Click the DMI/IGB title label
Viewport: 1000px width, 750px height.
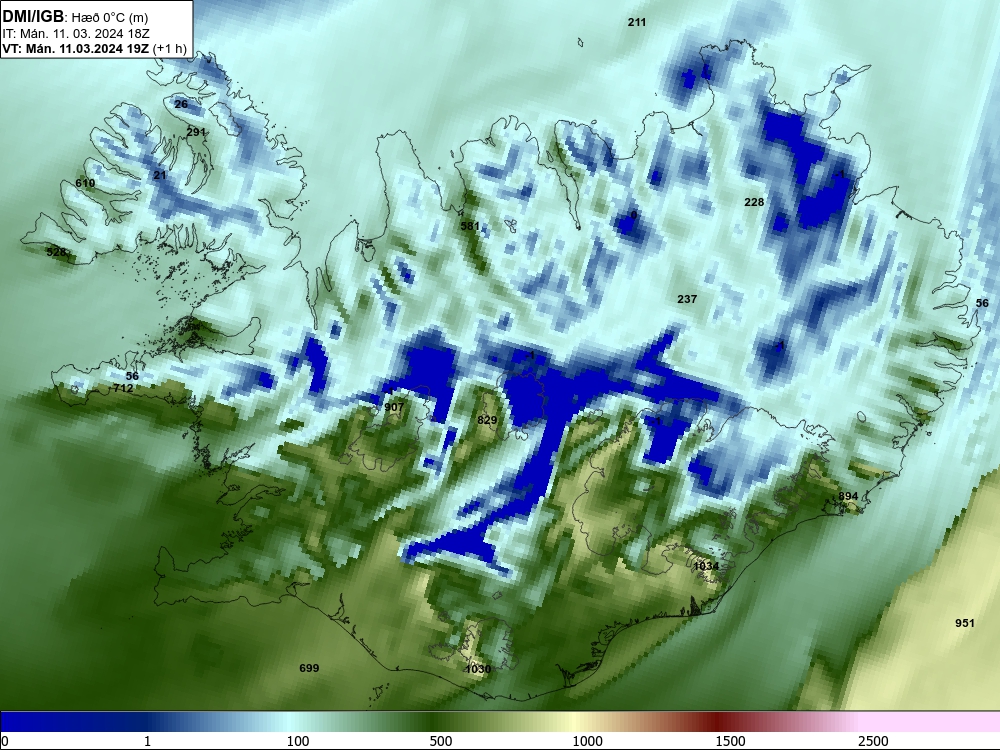[33, 17]
